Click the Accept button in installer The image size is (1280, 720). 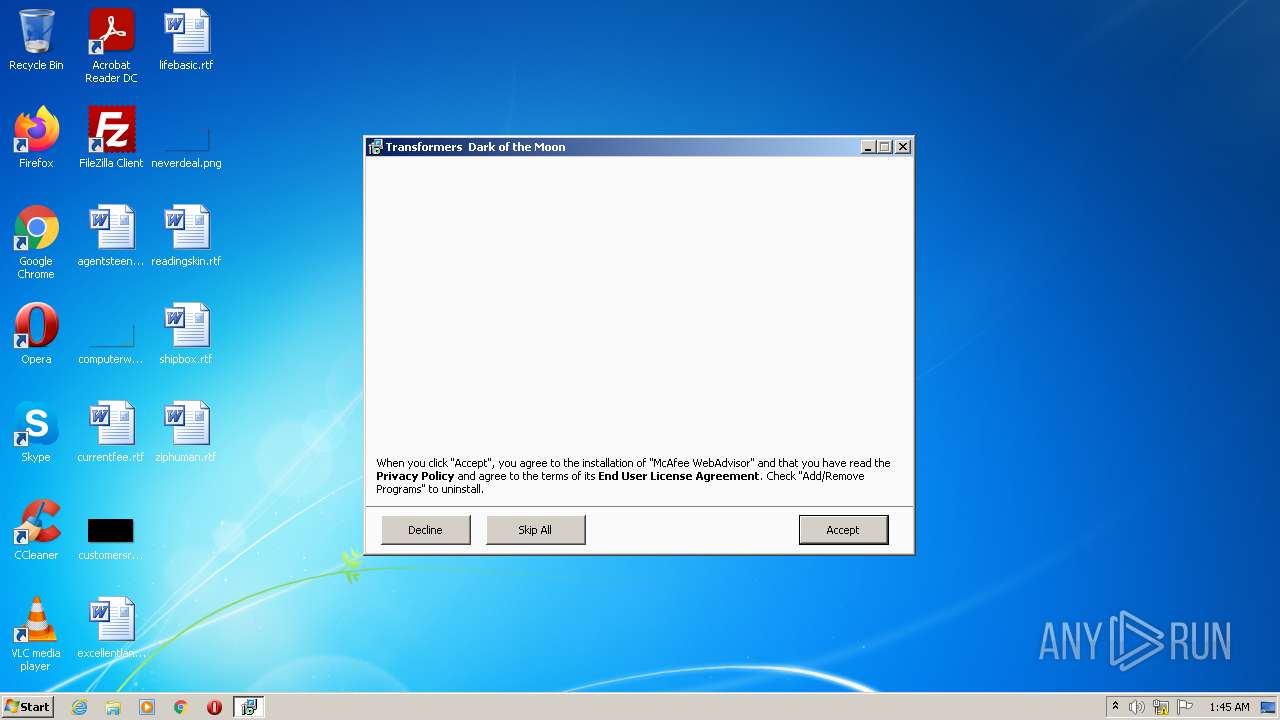pyautogui.click(x=843, y=530)
